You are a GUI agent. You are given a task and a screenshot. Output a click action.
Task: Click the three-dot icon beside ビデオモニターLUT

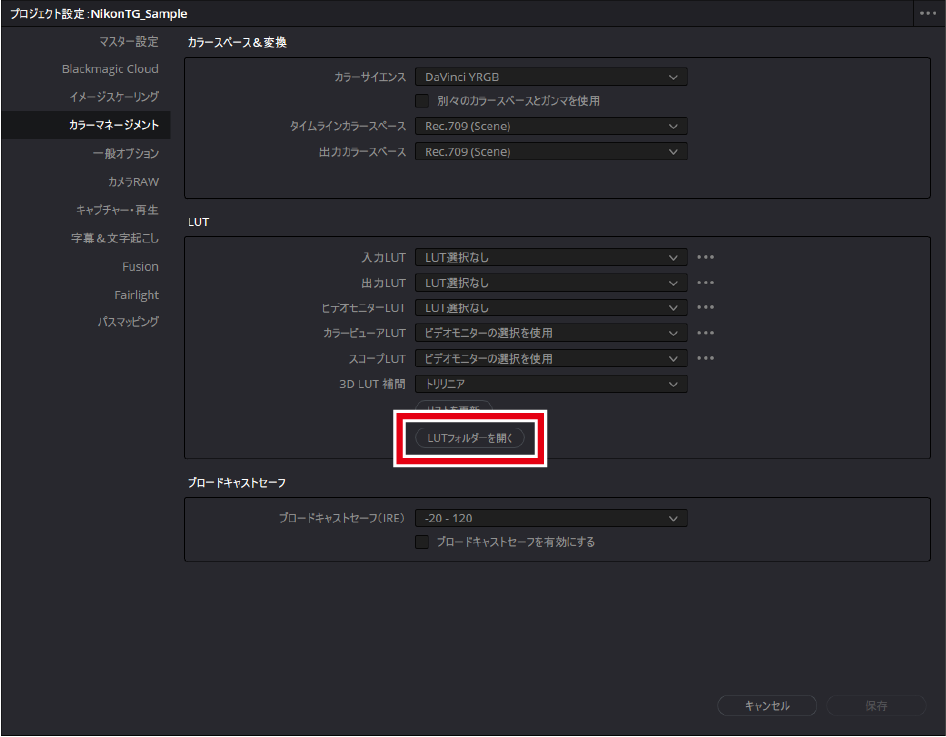[x=706, y=308]
